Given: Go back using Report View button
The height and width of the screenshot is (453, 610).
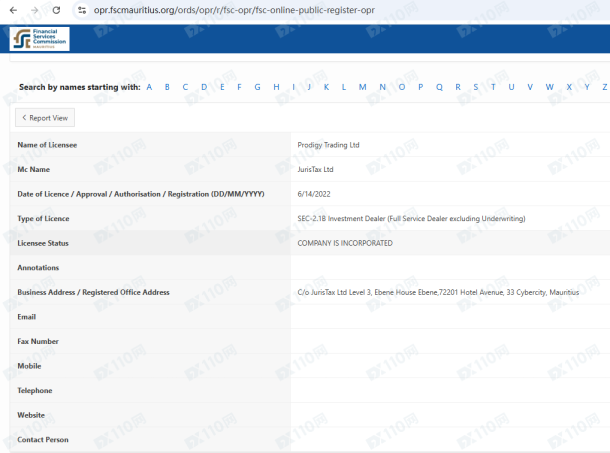Looking at the screenshot, I should coord(45,118).
